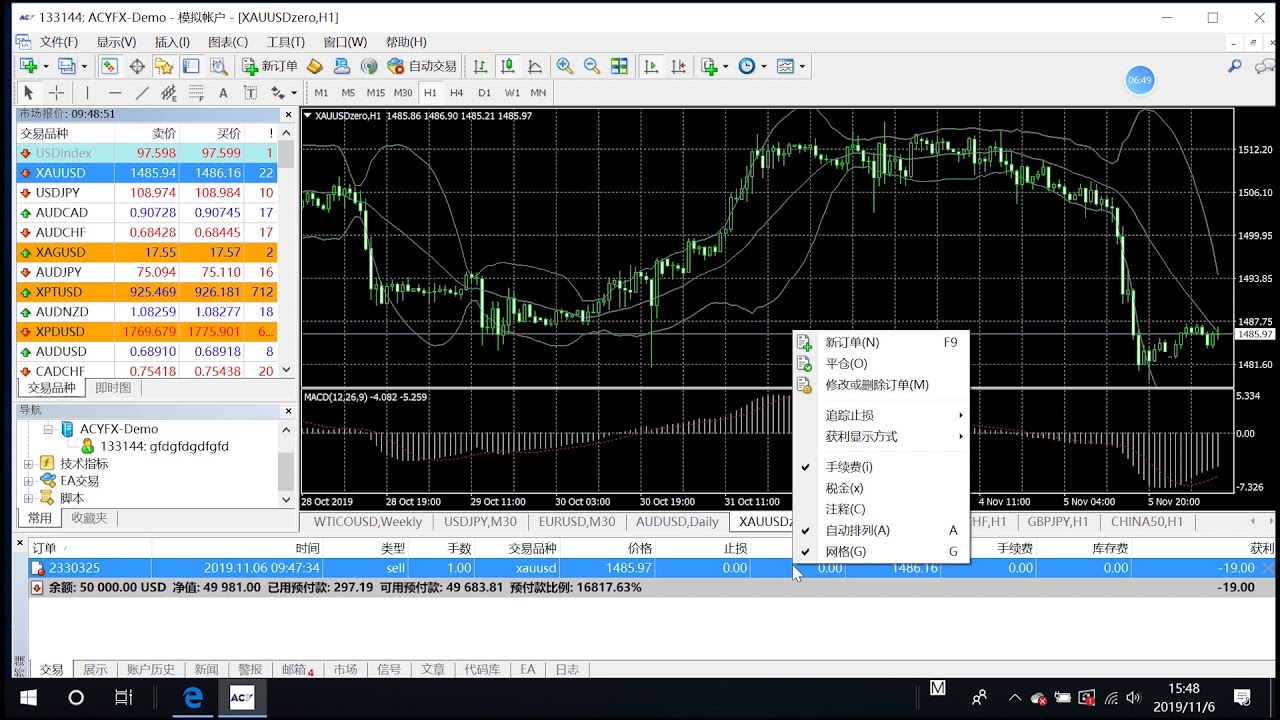Open USDJPY,M30 chart tab
The width and height of the screenshot is (1280, 720).
[x=480, y=522]
